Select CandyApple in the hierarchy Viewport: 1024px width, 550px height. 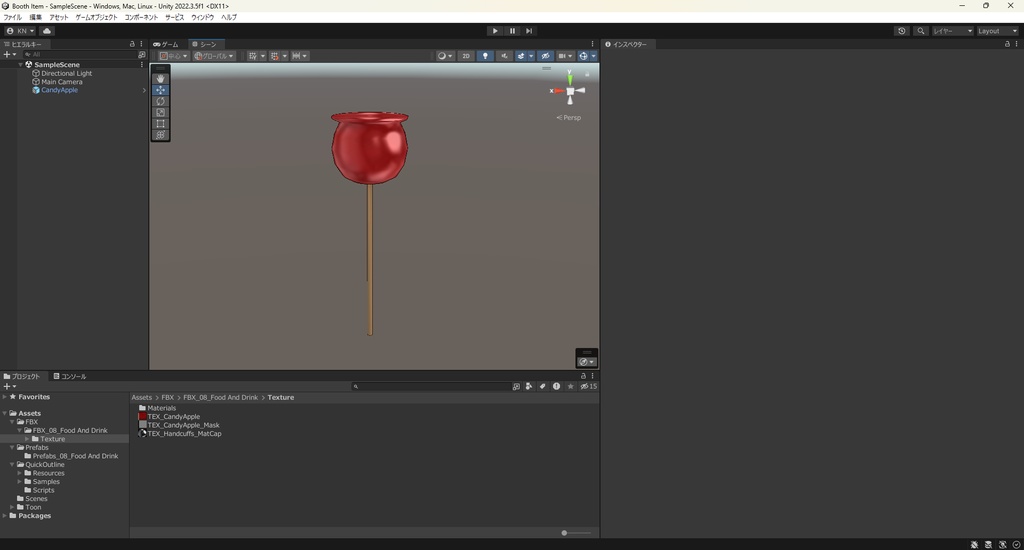(59, 90)
